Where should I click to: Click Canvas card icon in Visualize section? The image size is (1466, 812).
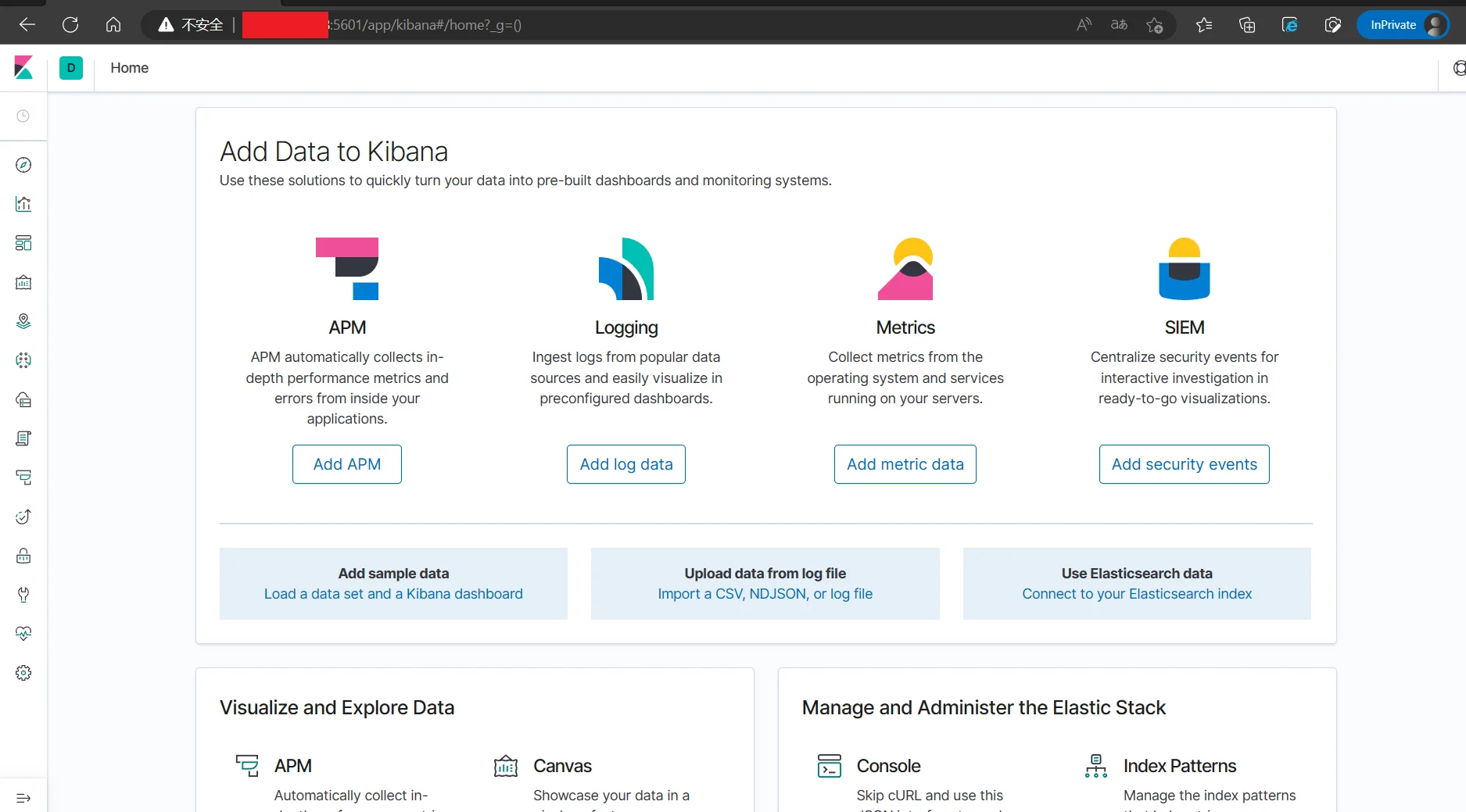click(x=506, y=766)
